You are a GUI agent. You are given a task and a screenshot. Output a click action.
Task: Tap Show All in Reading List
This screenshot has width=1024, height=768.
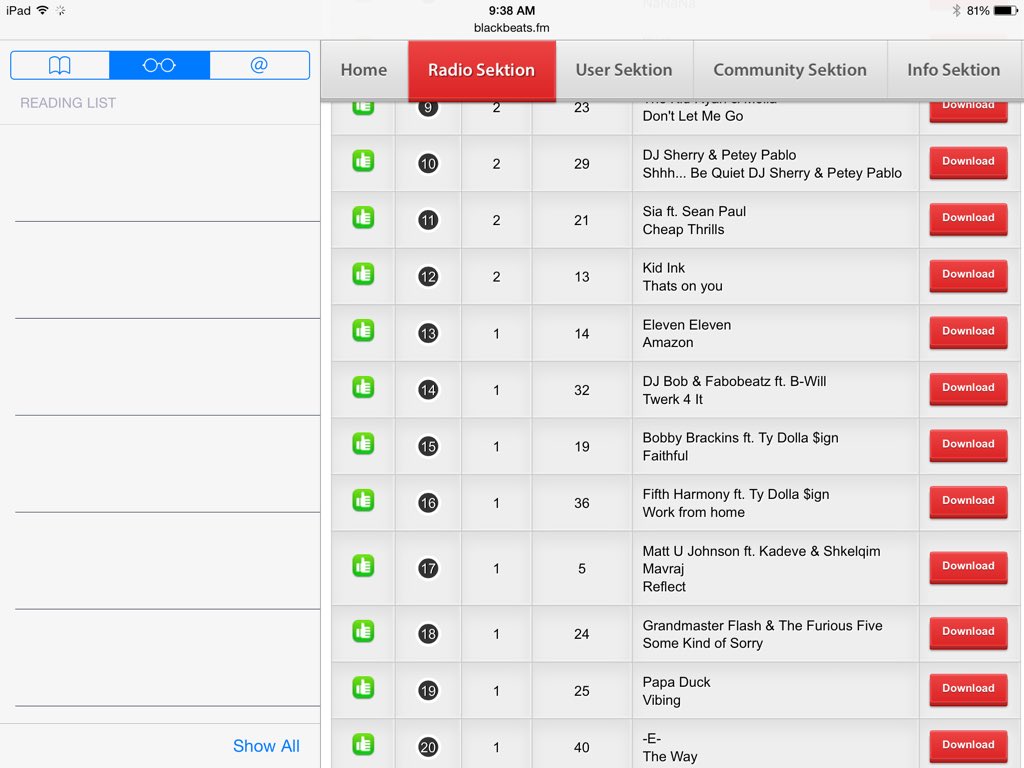coord(266,746)
